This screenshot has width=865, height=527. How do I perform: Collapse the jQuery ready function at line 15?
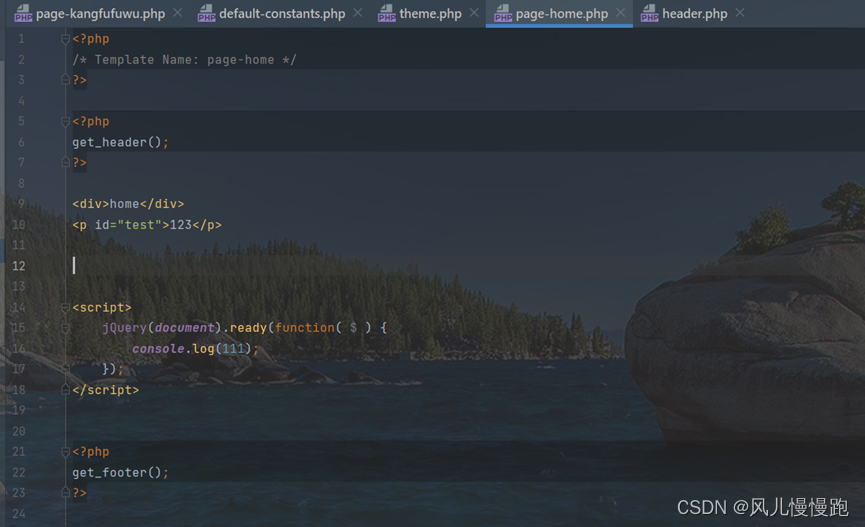[x=65, y=328]
